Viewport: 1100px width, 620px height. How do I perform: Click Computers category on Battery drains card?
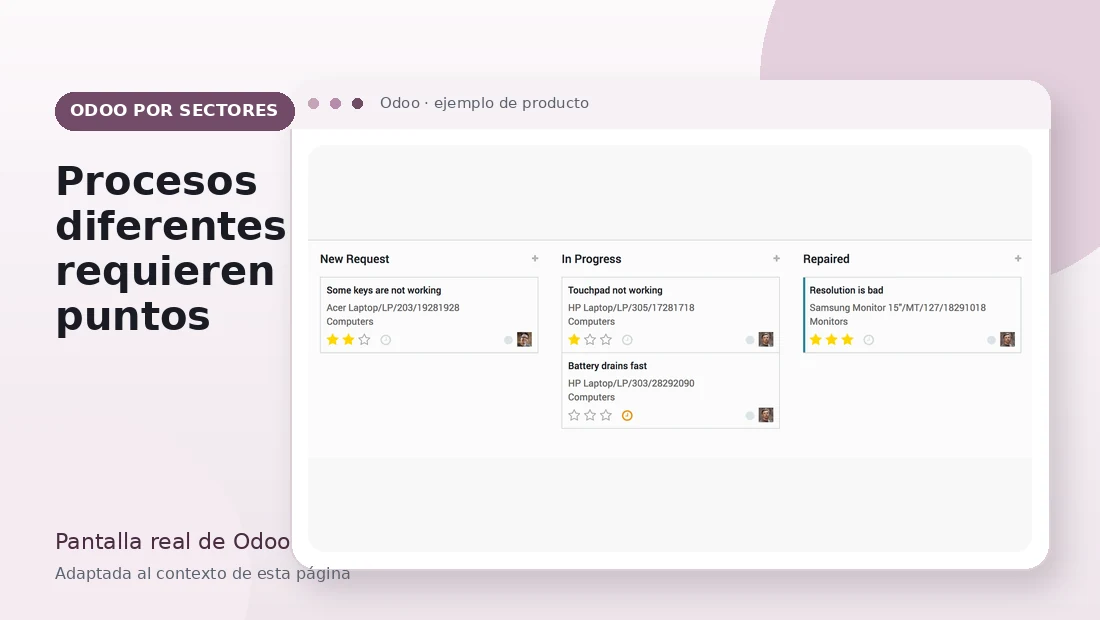(x=591, y=397)
